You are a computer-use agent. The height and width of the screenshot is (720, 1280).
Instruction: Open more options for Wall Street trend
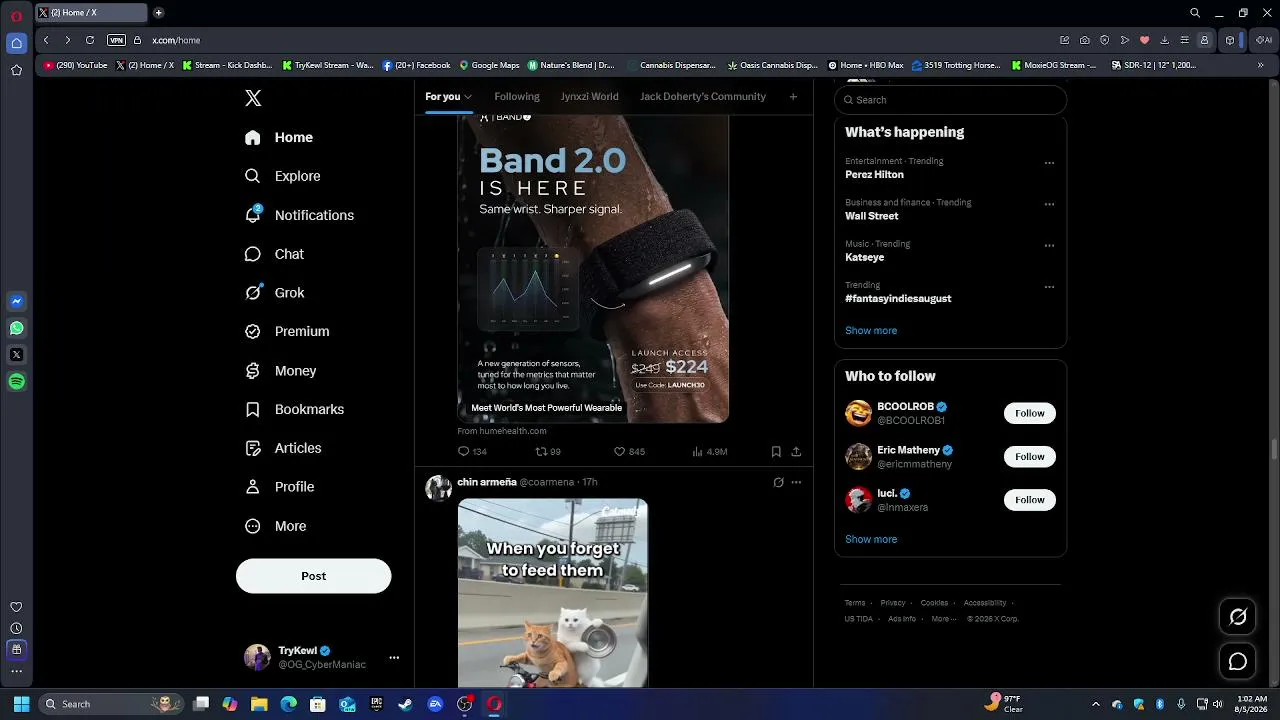coord(1049,204)
